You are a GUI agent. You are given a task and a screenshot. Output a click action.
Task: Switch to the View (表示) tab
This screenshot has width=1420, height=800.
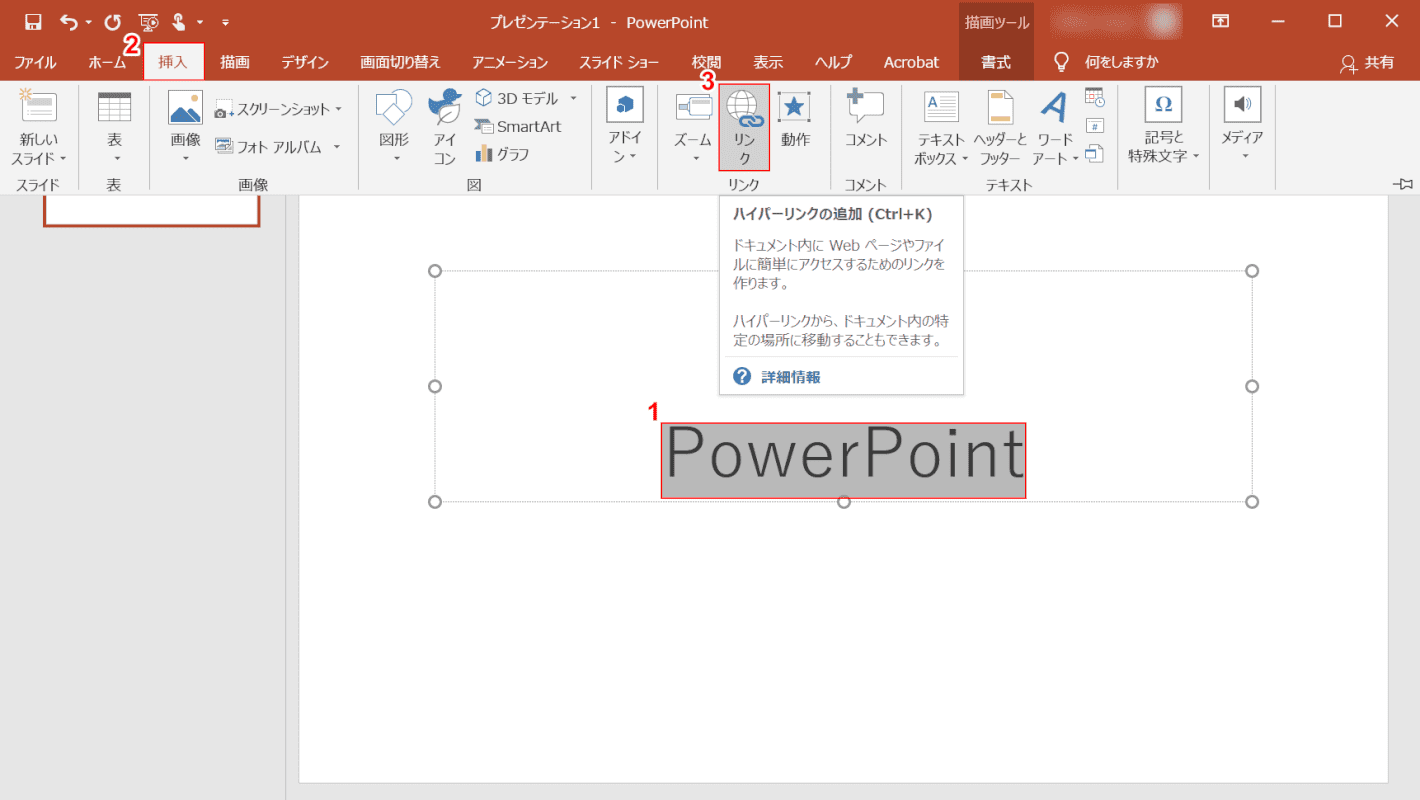768,62
